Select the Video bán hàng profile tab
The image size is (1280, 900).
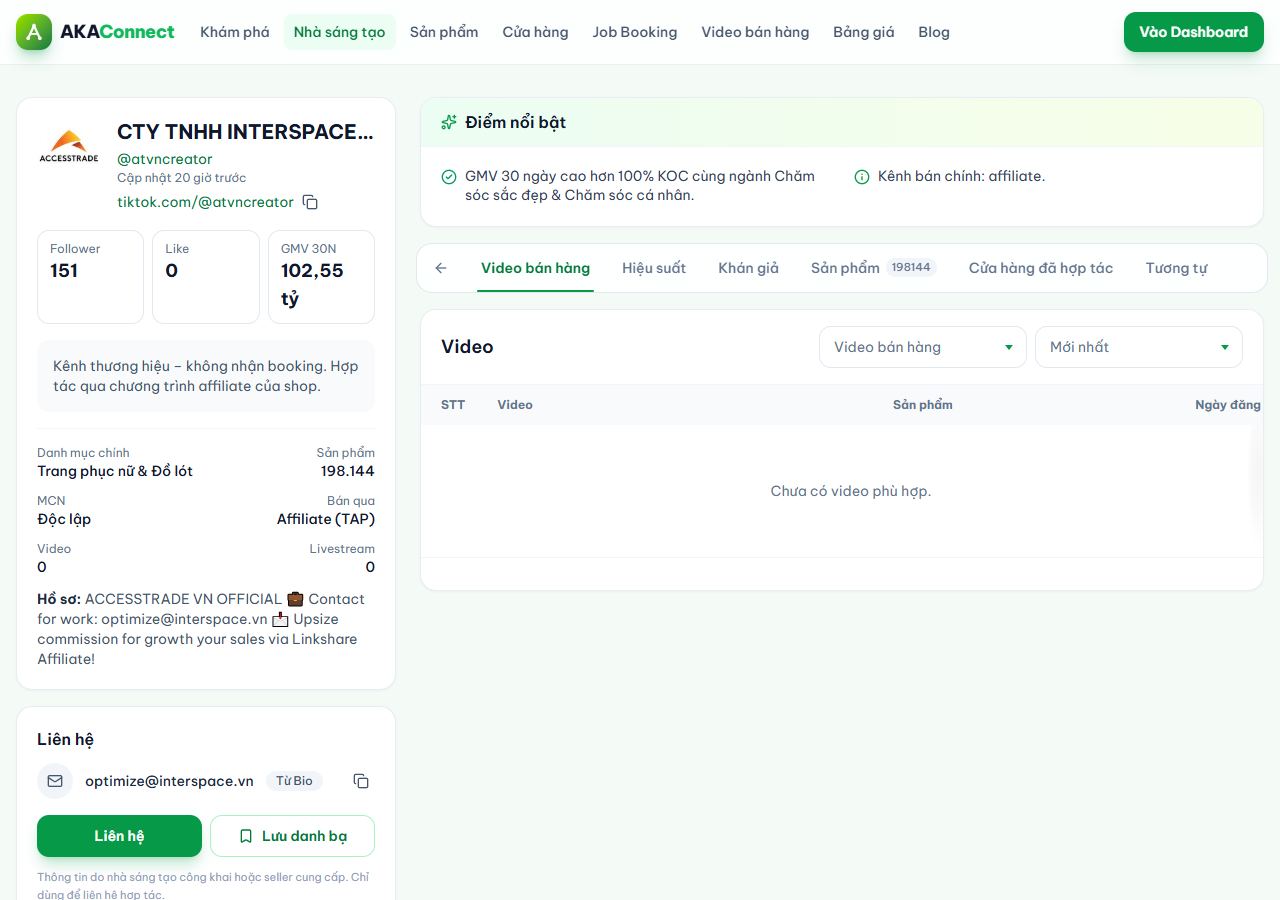[535, 268]
